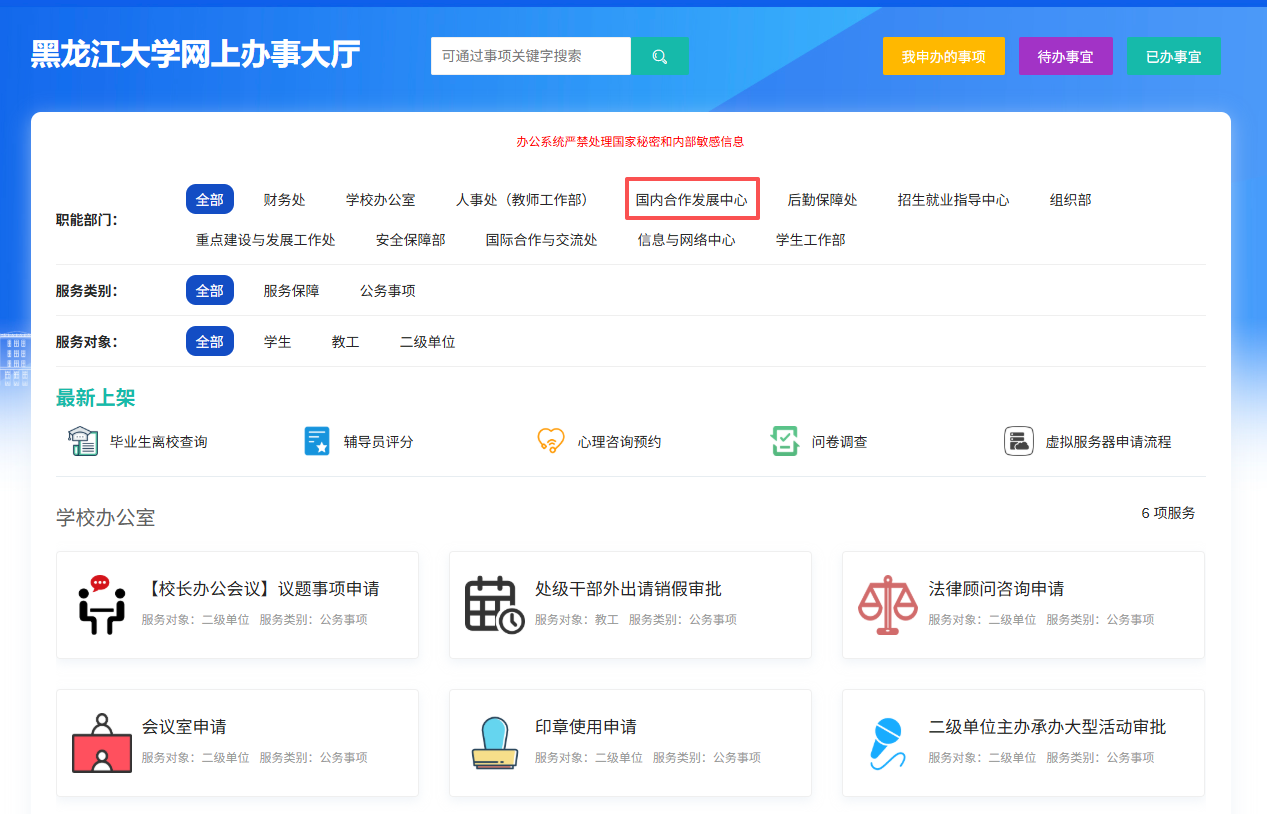1267x814 pixels.
Task: Click the search magnifier button
Action: 659,57
